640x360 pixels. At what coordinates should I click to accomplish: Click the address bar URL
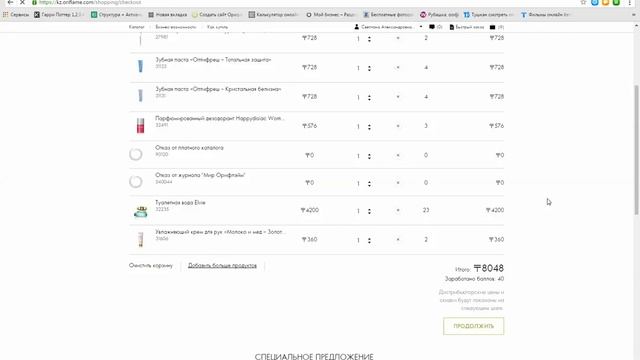pos(90,2)
